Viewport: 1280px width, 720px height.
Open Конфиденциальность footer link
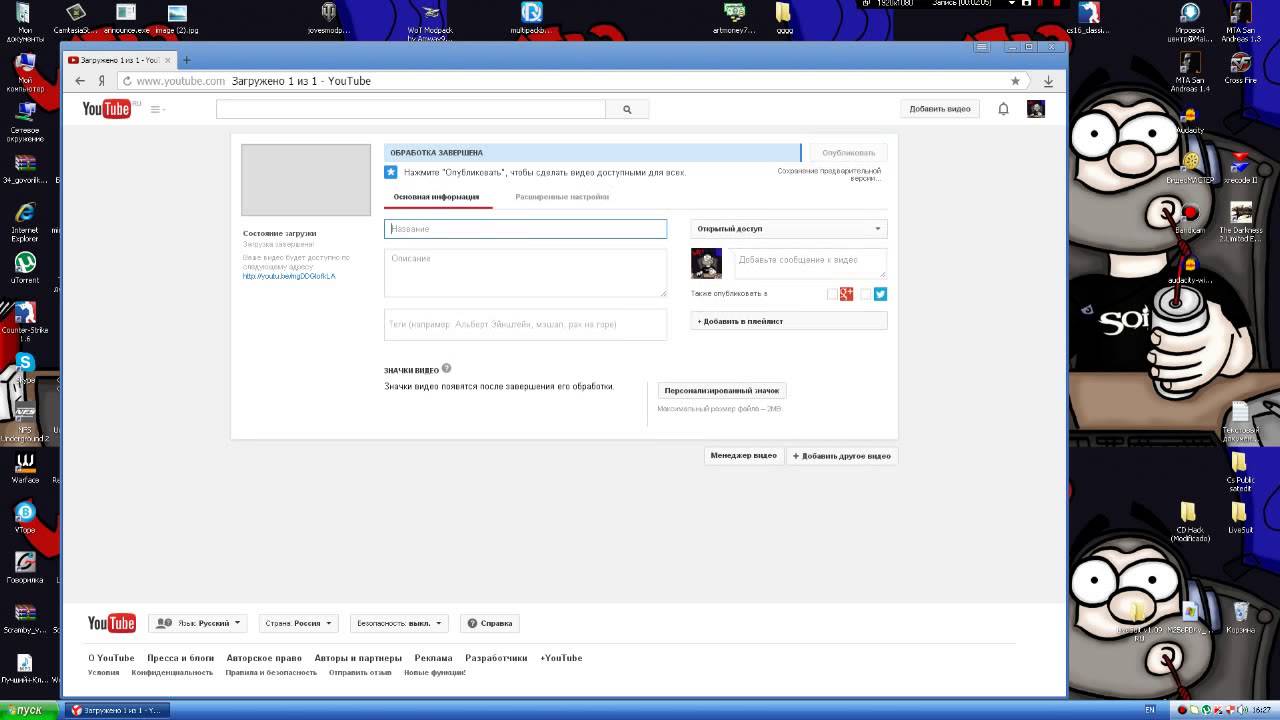(x=172, y=673)
